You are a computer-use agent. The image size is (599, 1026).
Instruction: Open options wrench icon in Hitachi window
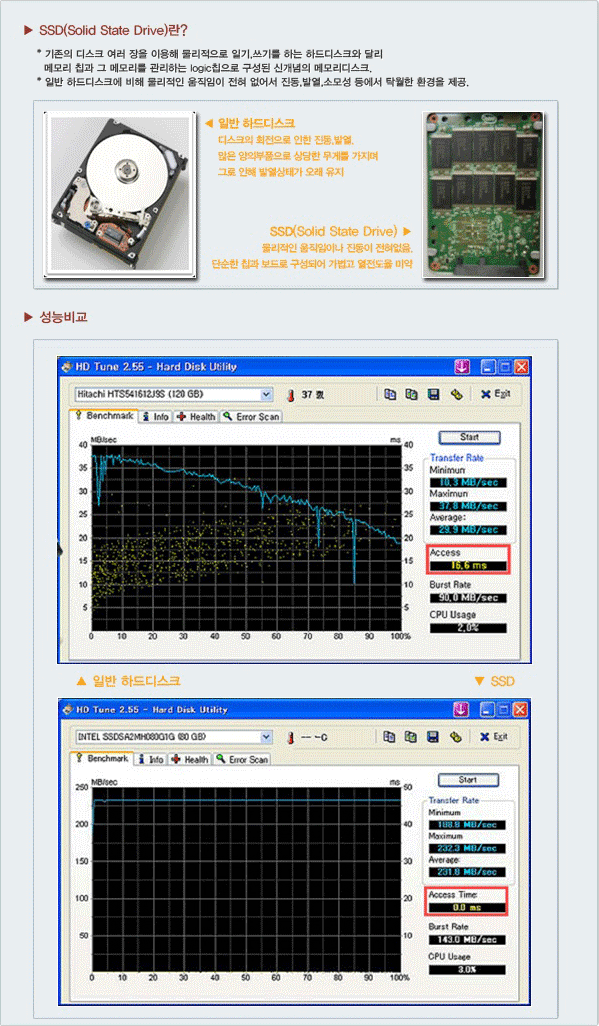point(456,394)
